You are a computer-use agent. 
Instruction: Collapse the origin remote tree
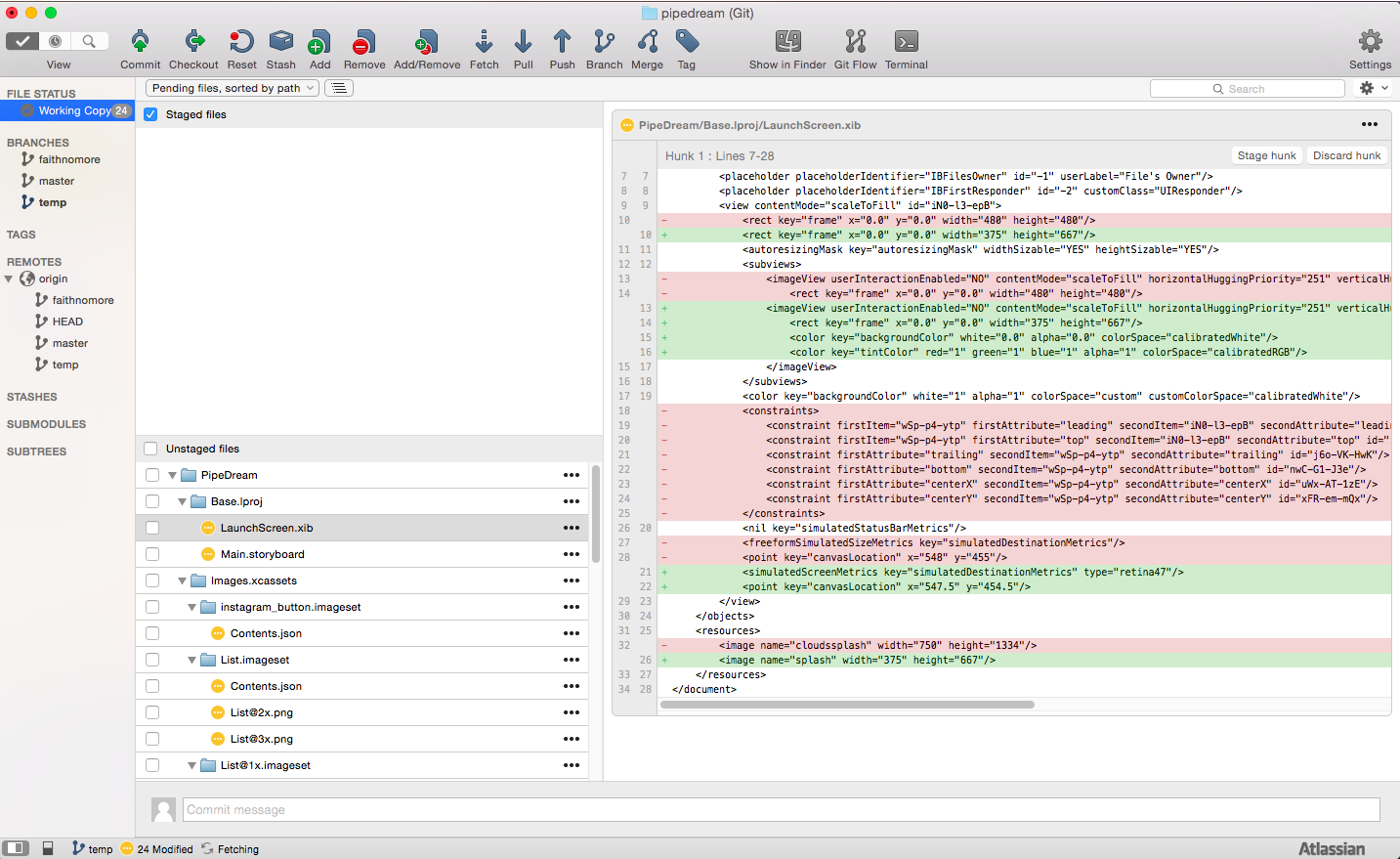(9, 279)
